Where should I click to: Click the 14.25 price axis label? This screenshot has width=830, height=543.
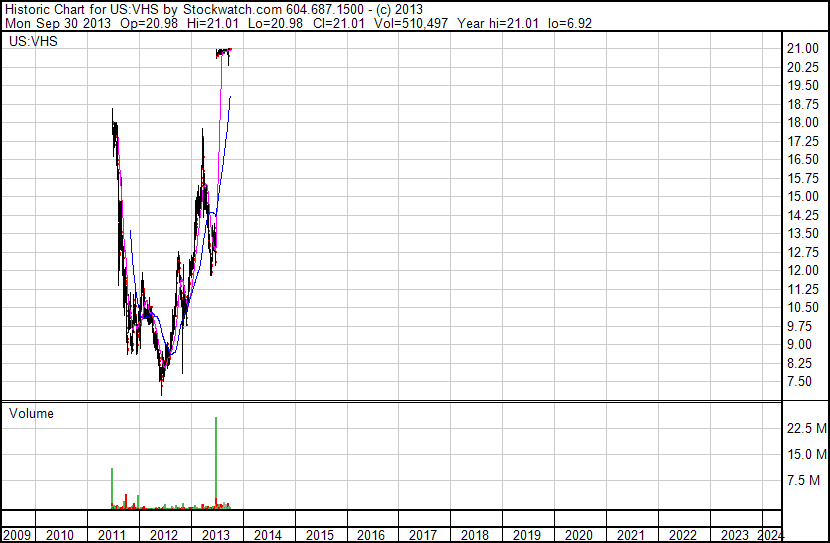coord(803,215)
